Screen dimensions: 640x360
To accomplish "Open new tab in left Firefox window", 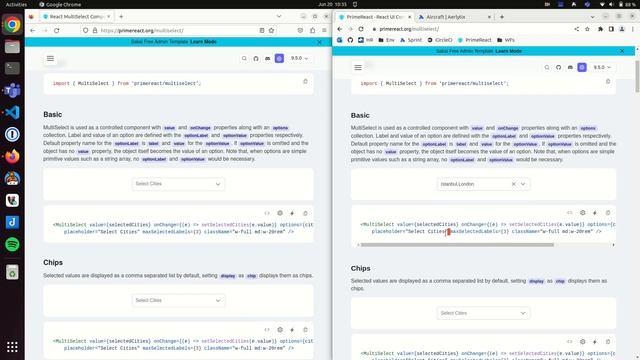I will pos(121,17).
